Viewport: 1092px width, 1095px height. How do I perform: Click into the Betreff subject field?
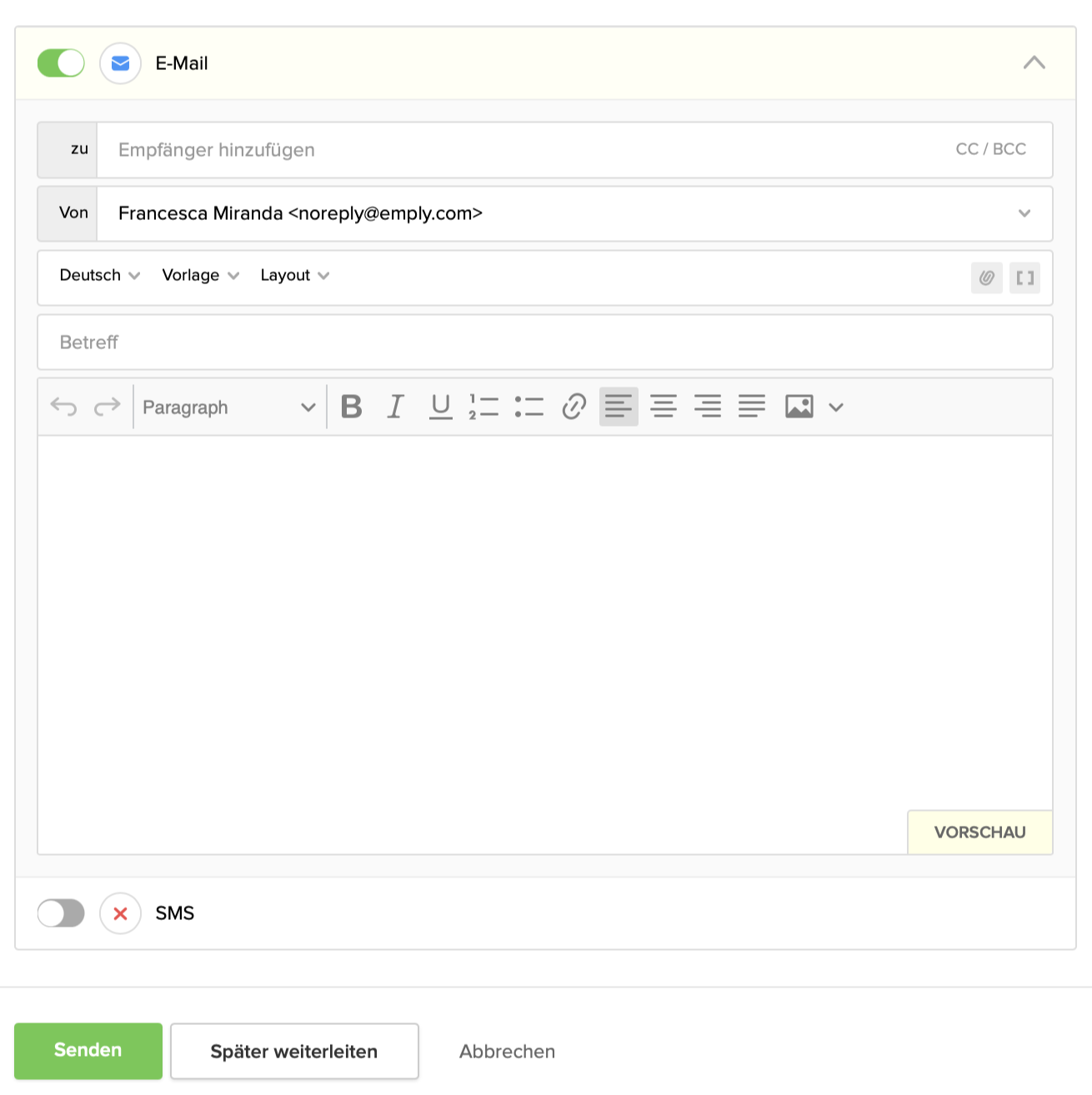point(544,342)
